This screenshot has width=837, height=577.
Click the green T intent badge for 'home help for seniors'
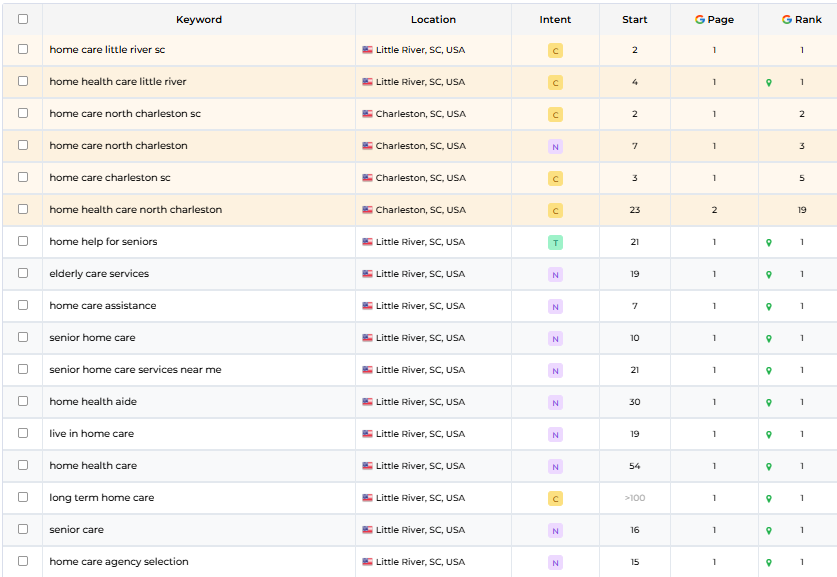pos(555,243)
